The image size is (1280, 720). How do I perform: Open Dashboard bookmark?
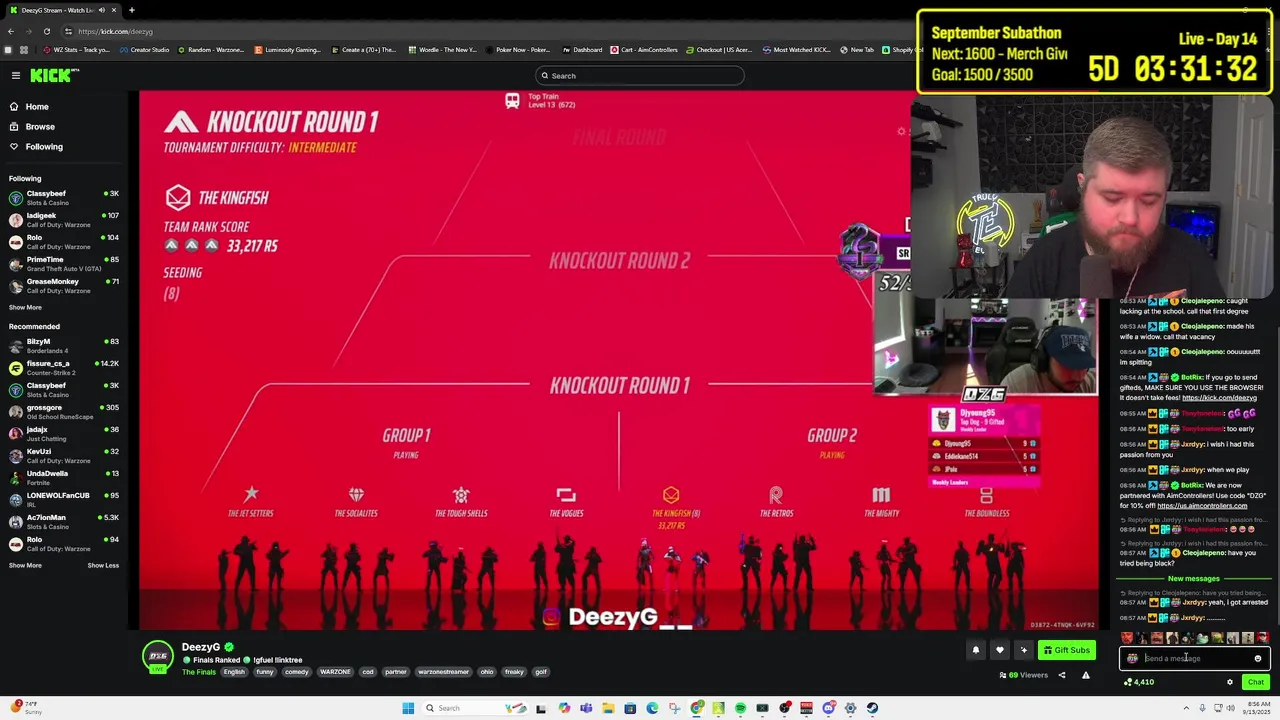click(582, 50)
